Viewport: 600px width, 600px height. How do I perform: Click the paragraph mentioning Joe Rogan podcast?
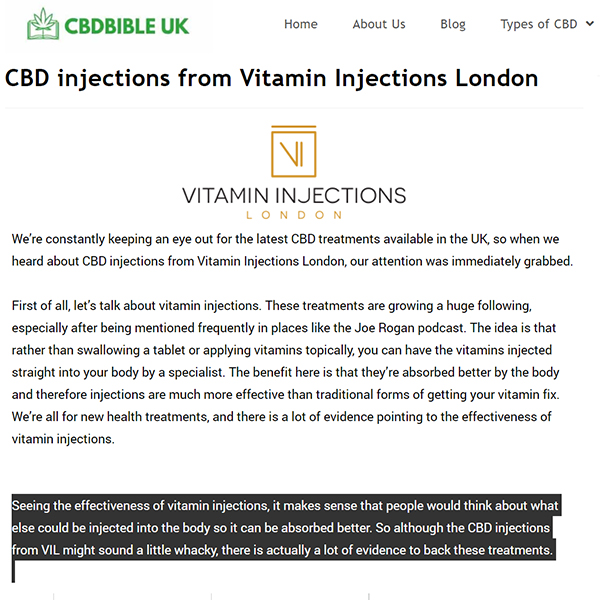[285, 372]
